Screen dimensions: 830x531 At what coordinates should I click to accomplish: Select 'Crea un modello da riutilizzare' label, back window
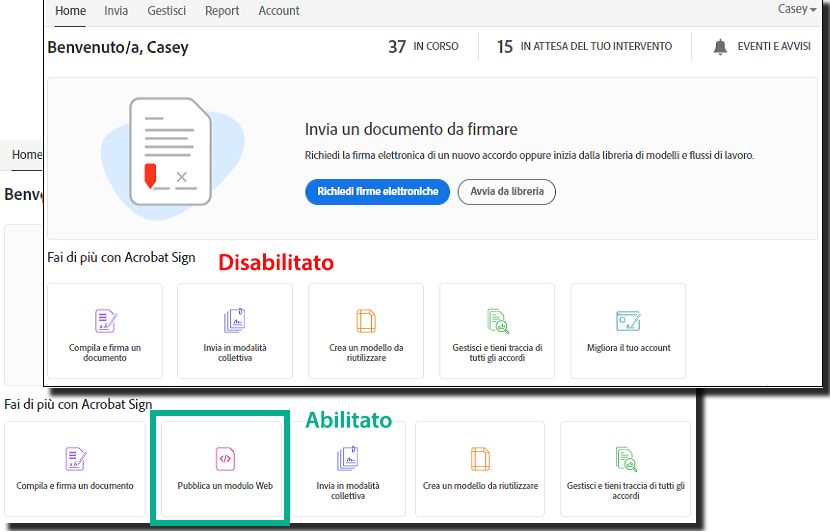click(480, 485)
